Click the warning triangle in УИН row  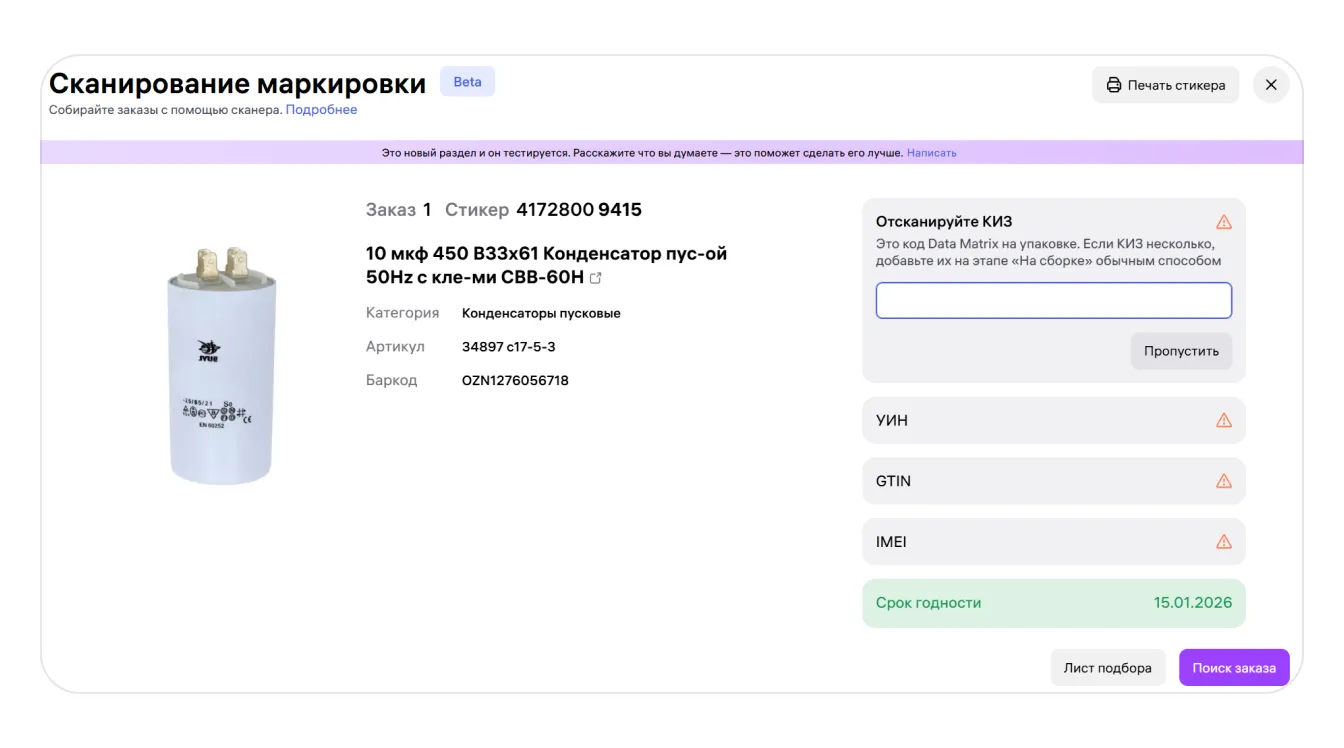click(x=1223, y=421)
